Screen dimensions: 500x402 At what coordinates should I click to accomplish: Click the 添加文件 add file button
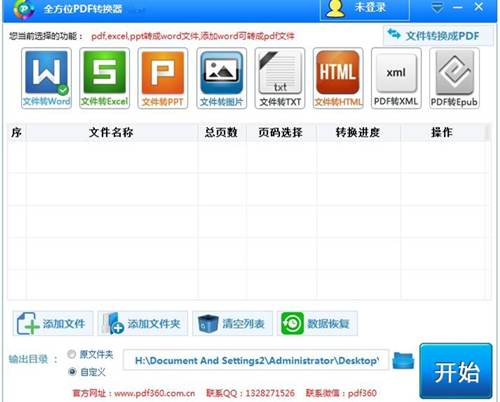(x=53, y=323)
